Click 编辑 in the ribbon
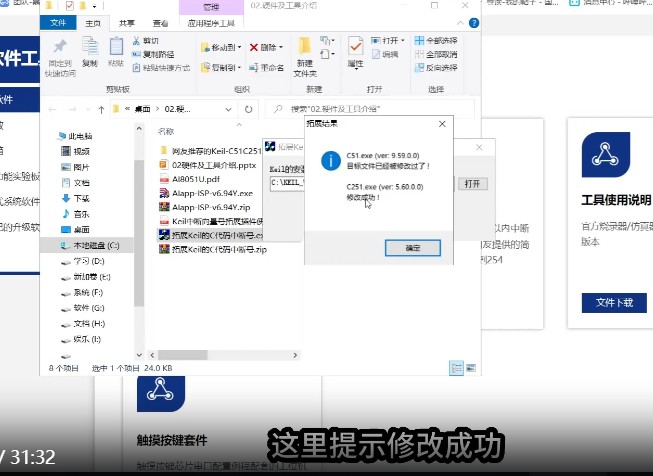The height and width of the screenshot is (476, 653). coord(385,54)
